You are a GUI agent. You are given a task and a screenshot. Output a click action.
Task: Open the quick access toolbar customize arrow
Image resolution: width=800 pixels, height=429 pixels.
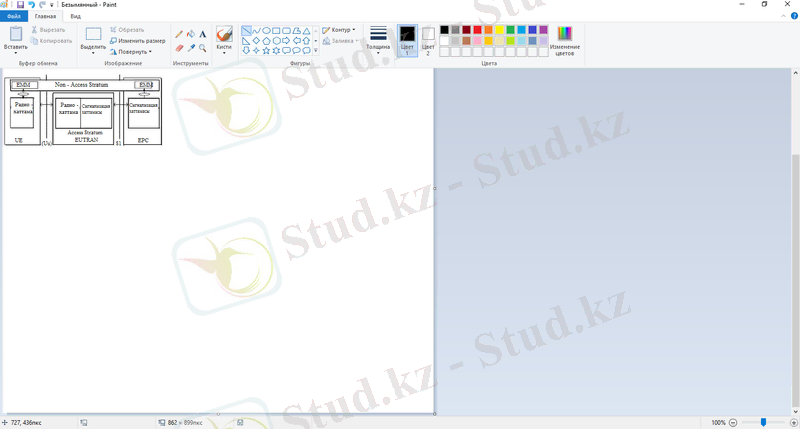tap(52, 5)
